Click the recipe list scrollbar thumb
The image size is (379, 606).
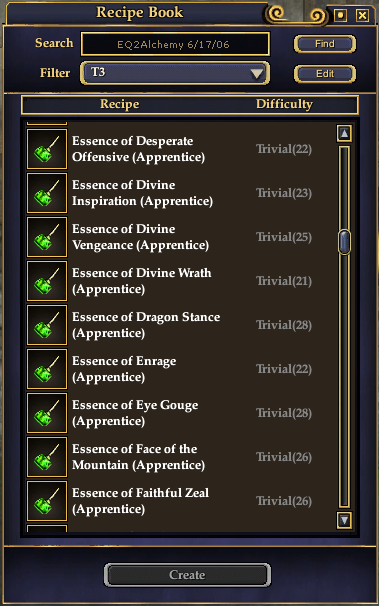click(344, 242)
